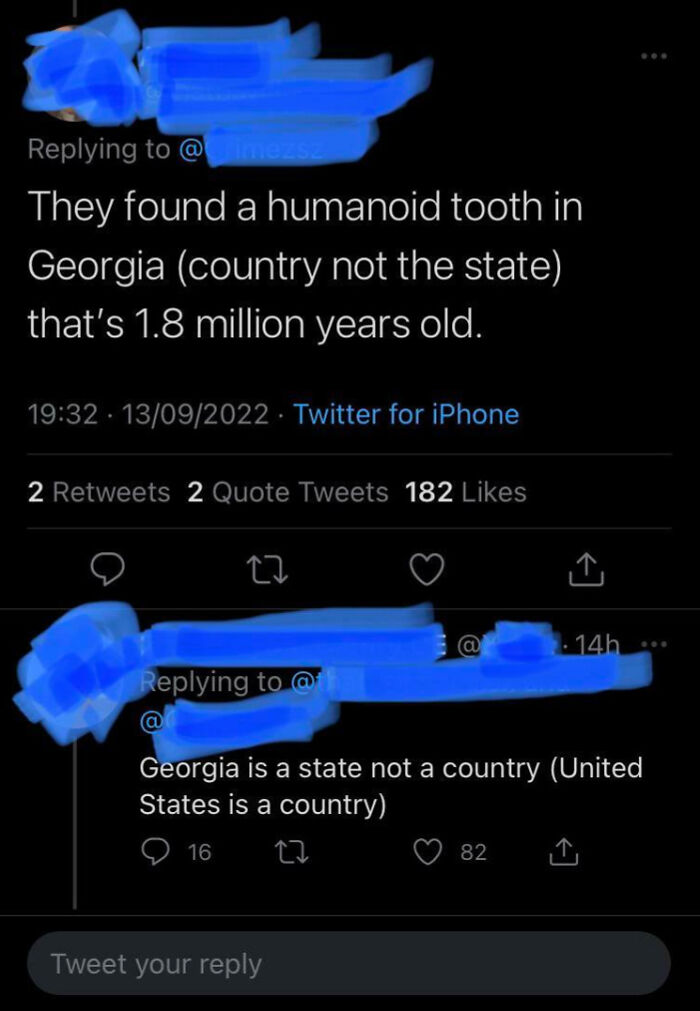Select the retweet icon on the main tweet
Screen dimensions: 700x1011
click(x=267, y=569)
